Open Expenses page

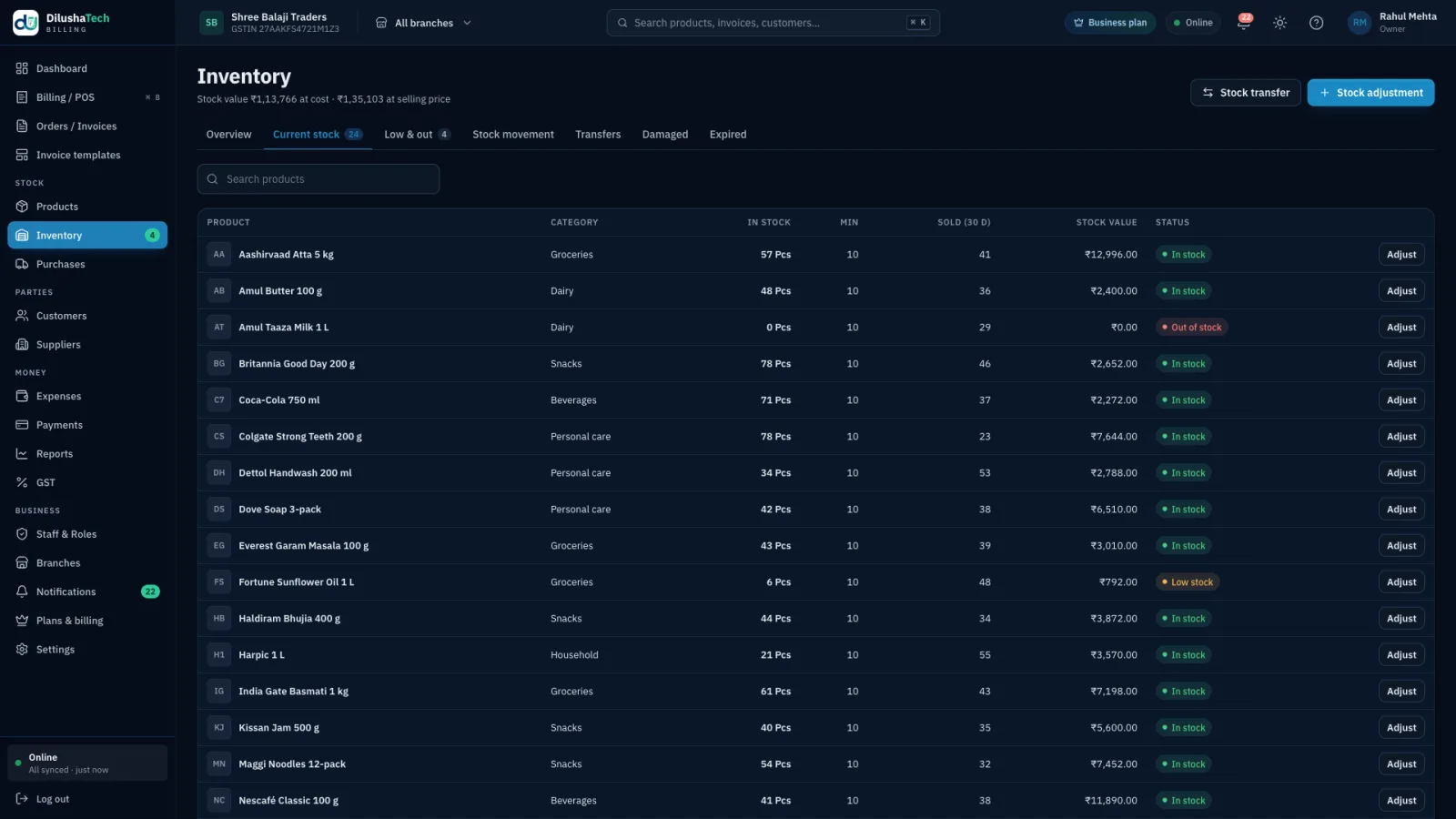pos(87,396)
